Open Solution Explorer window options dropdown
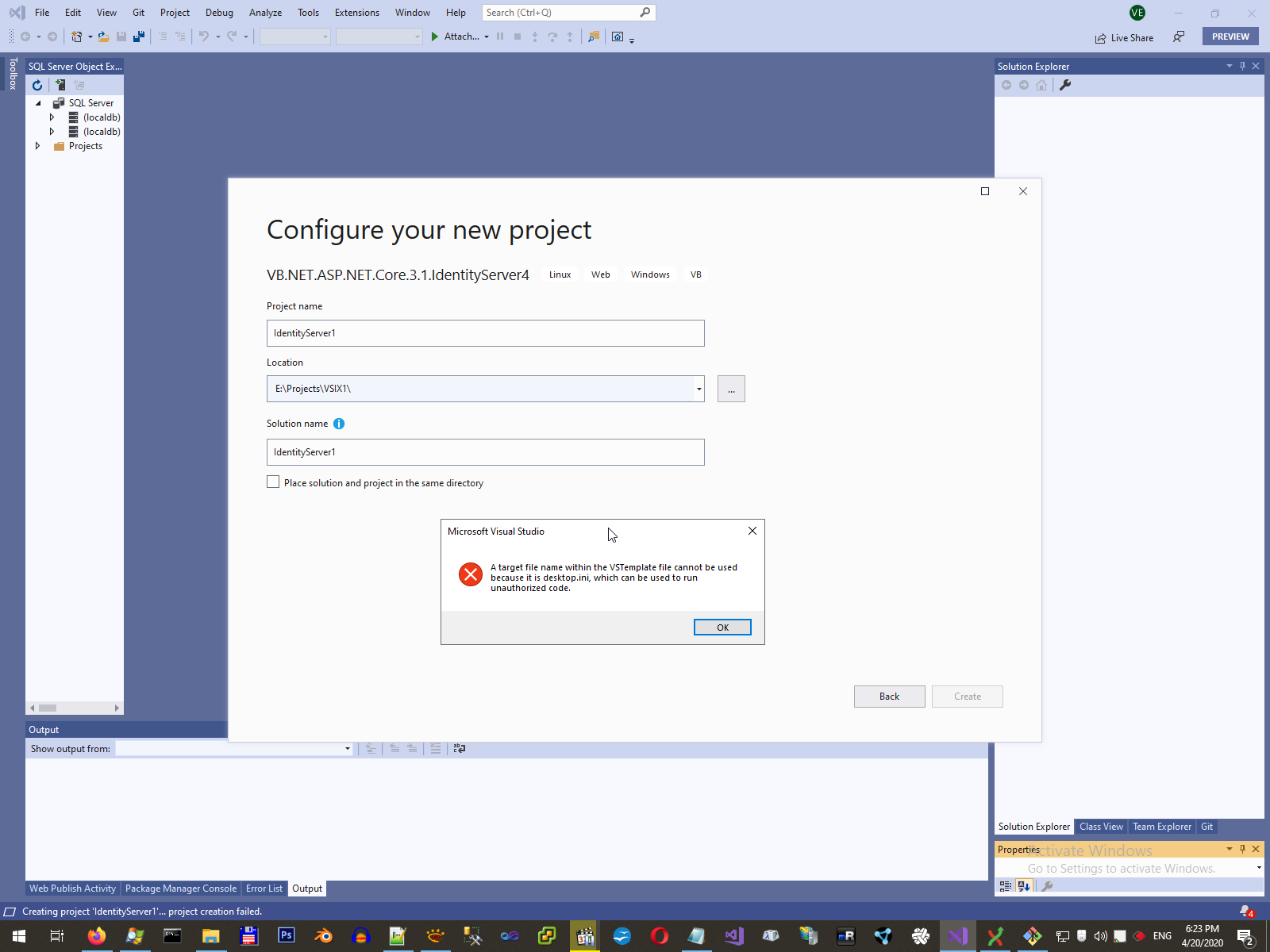 1229,66
